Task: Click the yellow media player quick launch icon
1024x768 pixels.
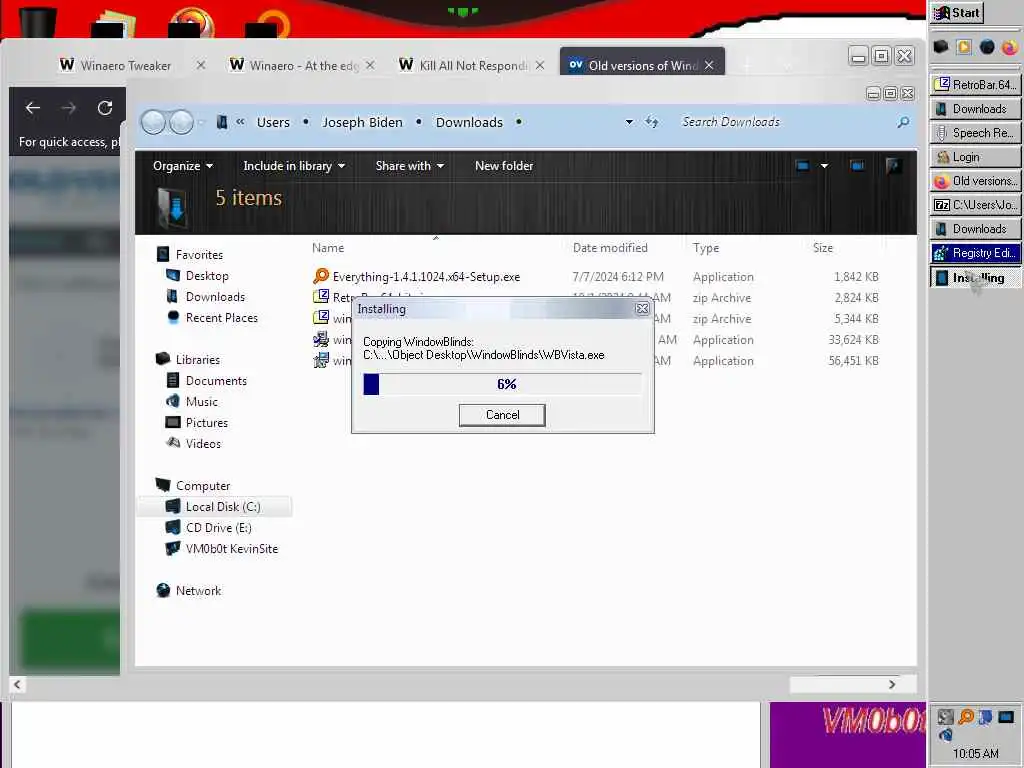Action: (964, 47)
